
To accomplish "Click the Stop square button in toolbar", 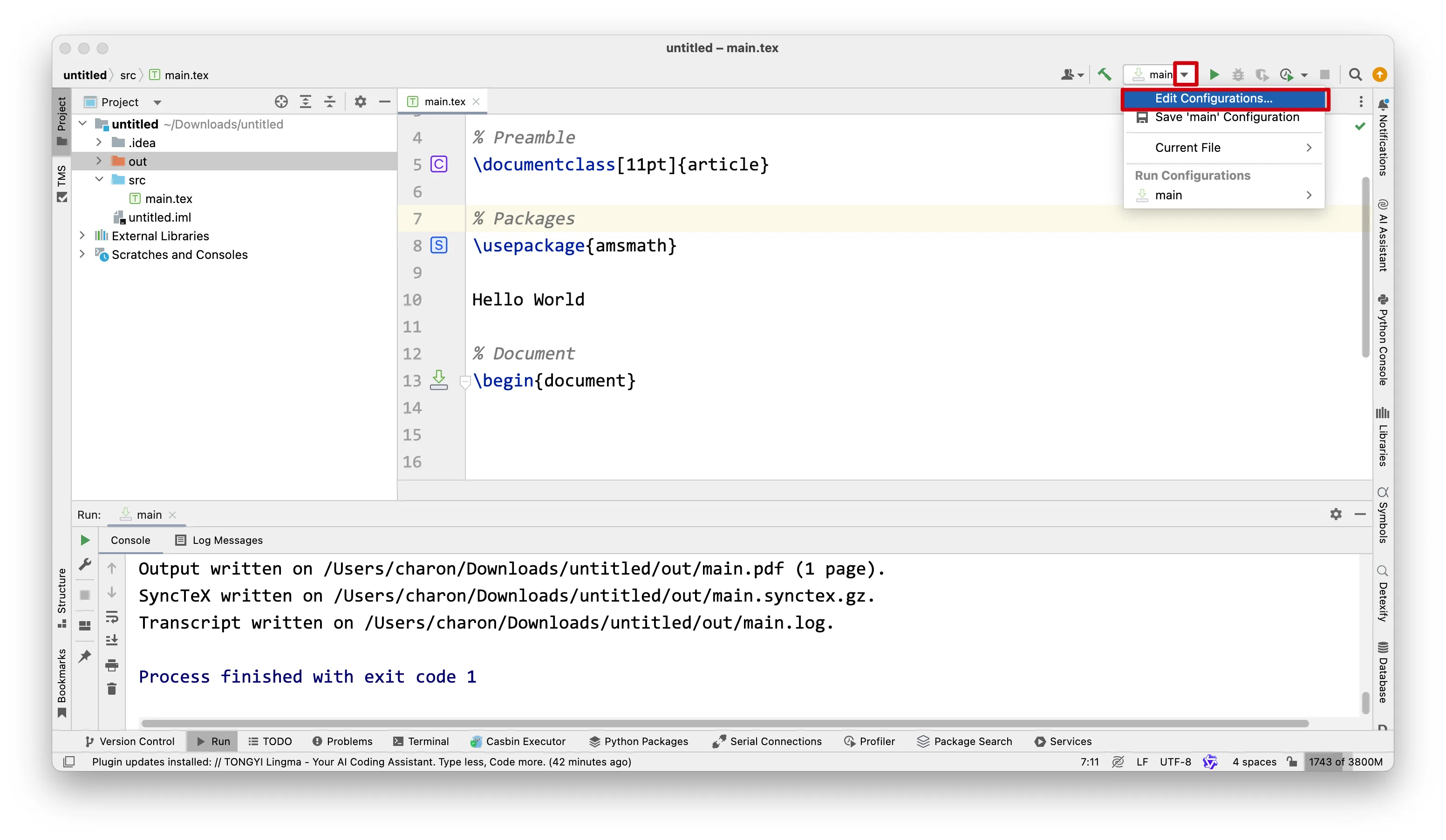I will pos(1324,75).
